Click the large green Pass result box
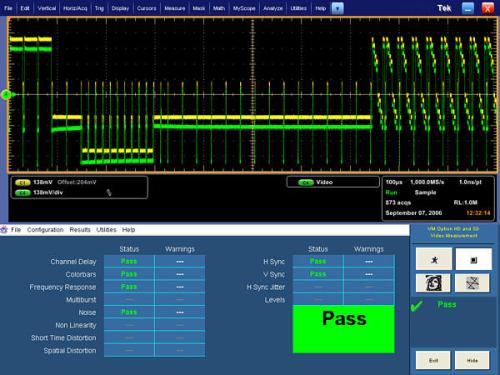 [344, 329]
